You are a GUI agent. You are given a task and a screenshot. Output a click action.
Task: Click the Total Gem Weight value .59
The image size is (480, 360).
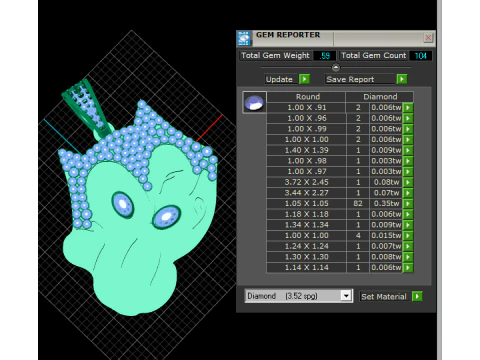click(324, 56)
